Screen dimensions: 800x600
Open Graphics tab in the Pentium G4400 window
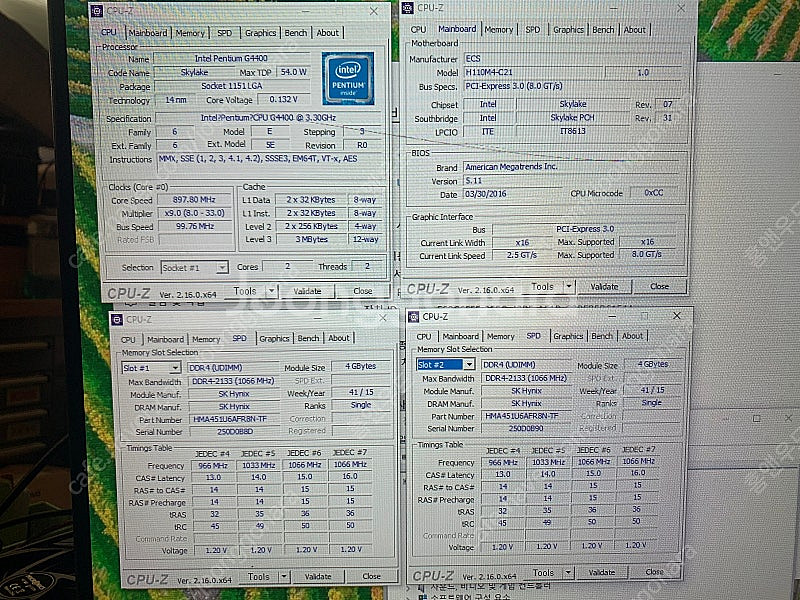pyautogui.click(x=260, y=33)
